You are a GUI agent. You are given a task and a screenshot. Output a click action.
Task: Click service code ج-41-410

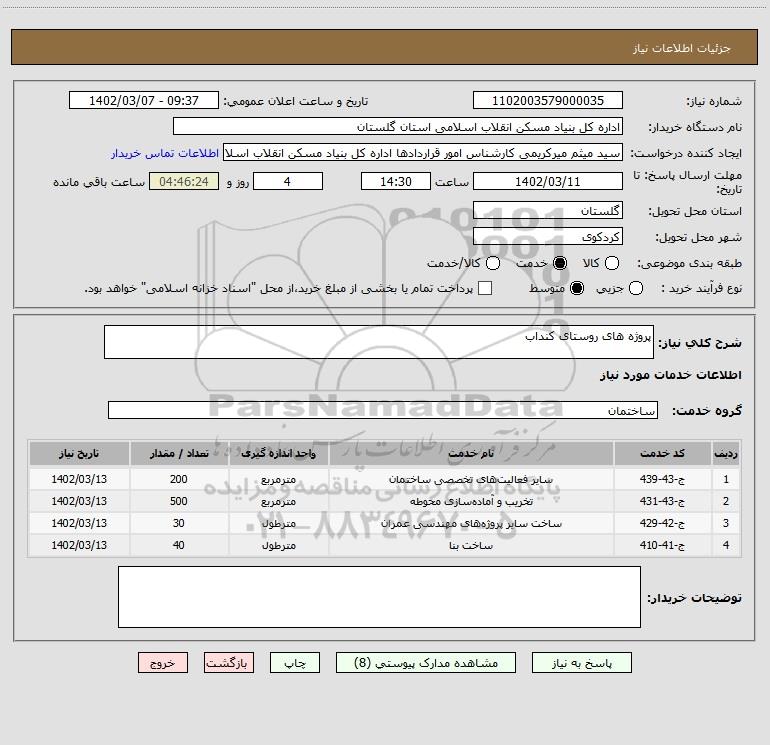(x=662, y=545)
